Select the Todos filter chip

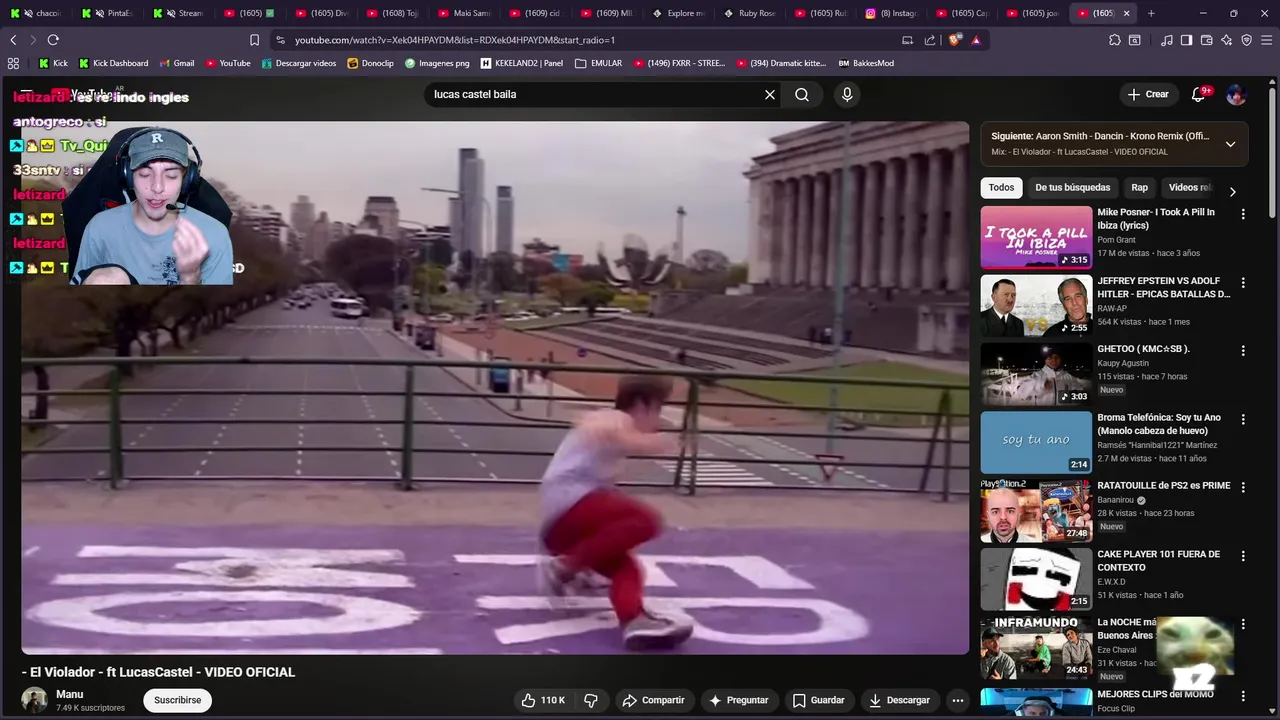point(1001,187)
